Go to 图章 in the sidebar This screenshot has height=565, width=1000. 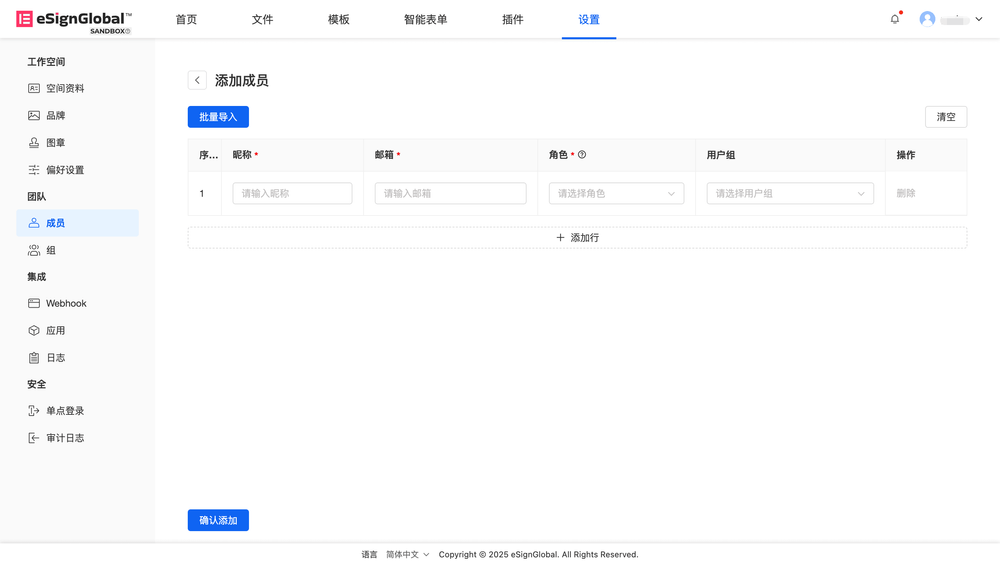coord(55,143)
